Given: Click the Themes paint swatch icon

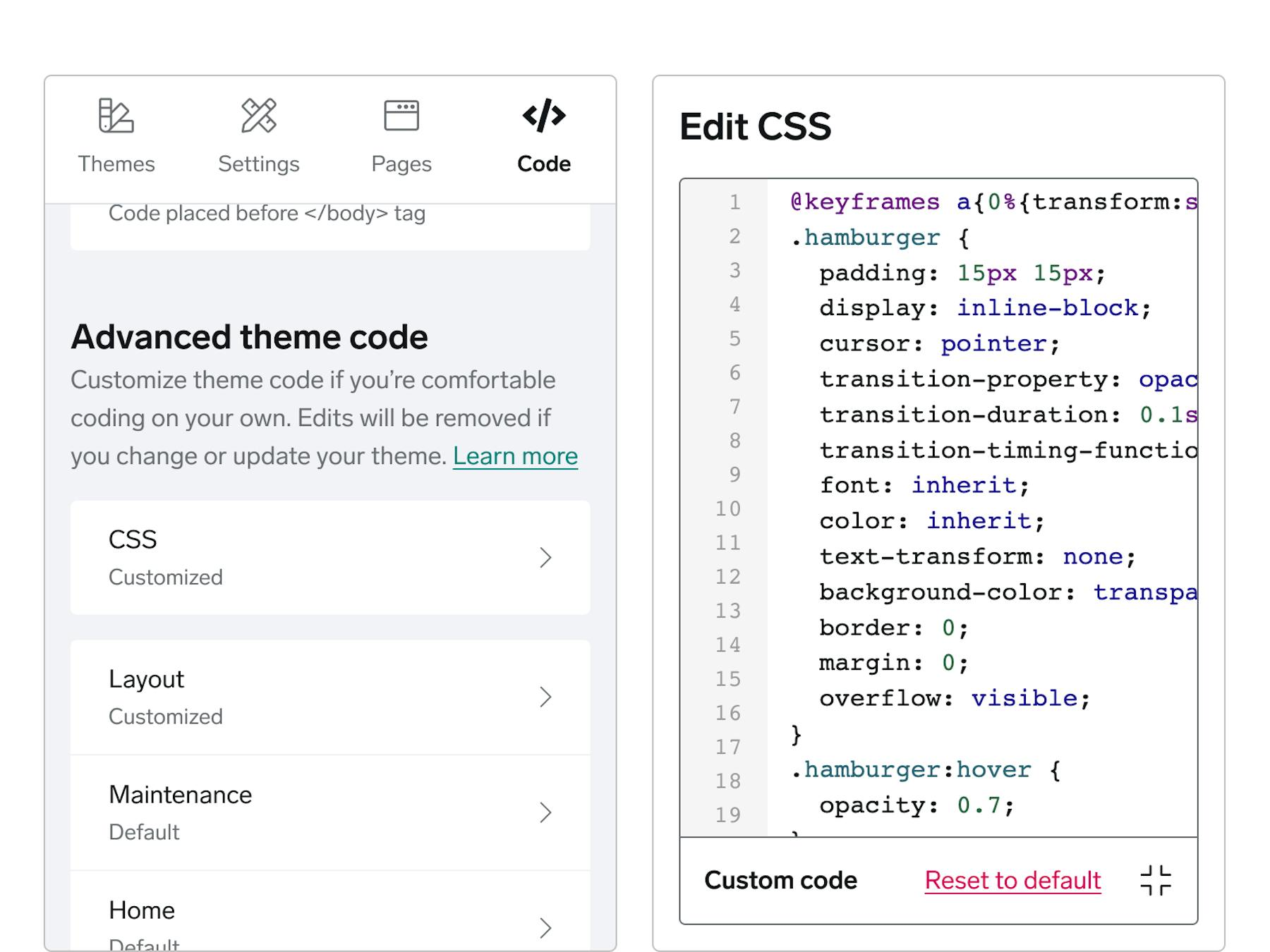Looking at the screenshot, I should coord(116,116).
